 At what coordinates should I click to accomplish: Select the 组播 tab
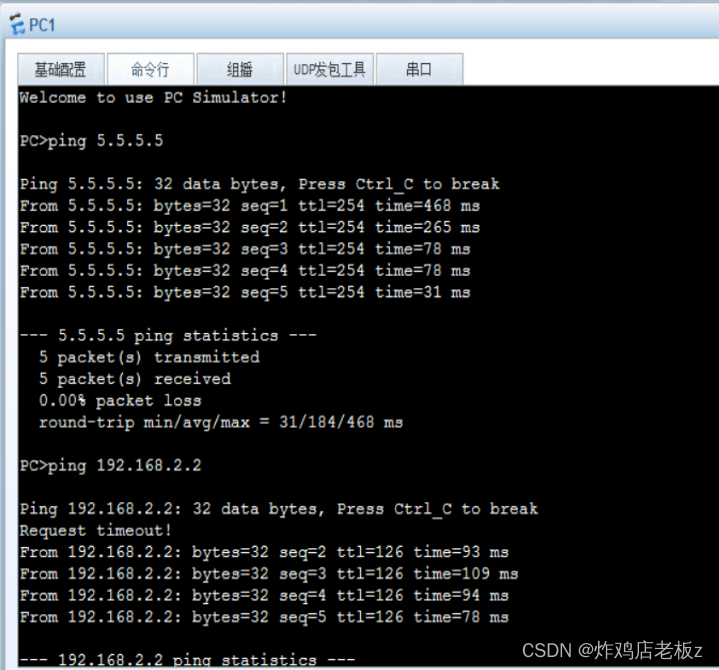pyautogui.click(x=240, y=70)
